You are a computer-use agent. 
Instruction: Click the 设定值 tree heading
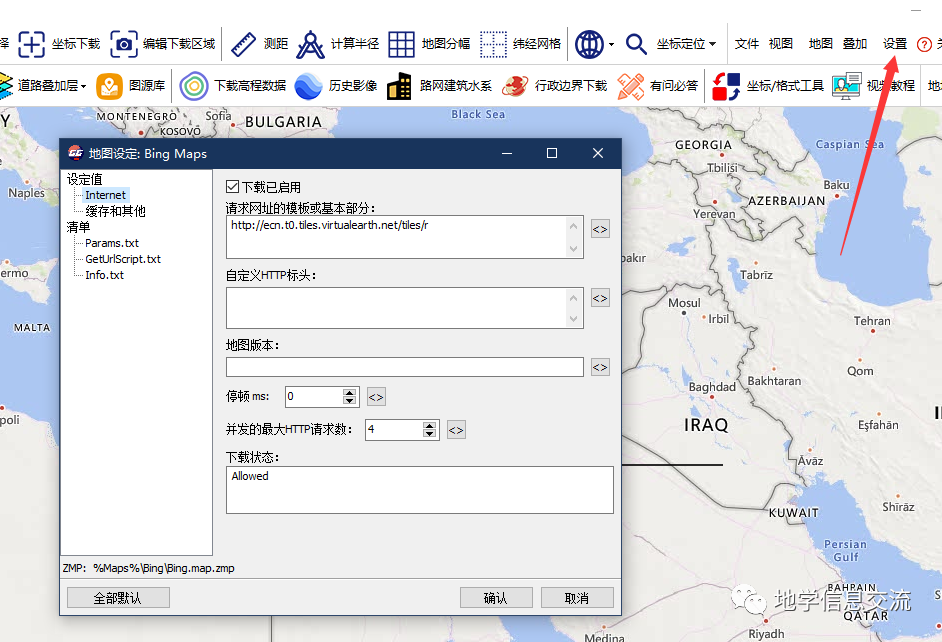(x=85, y=180)
